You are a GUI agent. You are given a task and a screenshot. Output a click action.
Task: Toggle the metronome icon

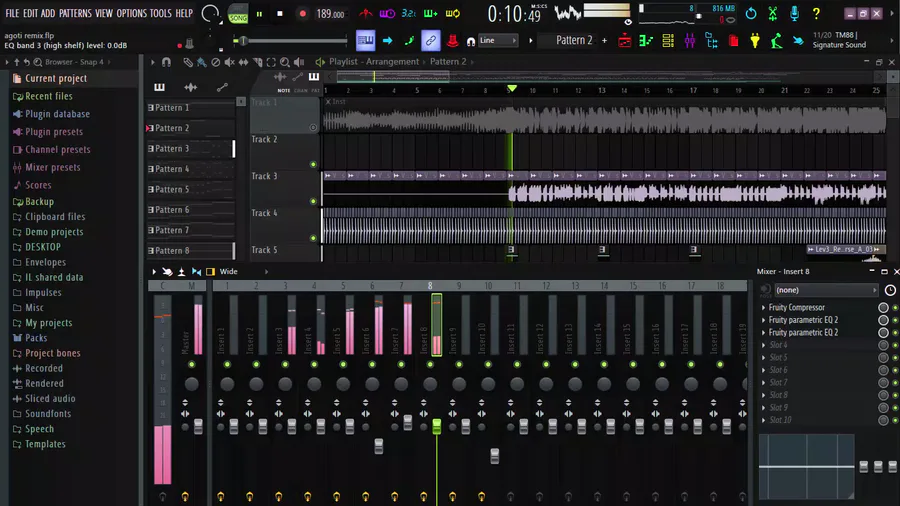click(x=365, y=13)
